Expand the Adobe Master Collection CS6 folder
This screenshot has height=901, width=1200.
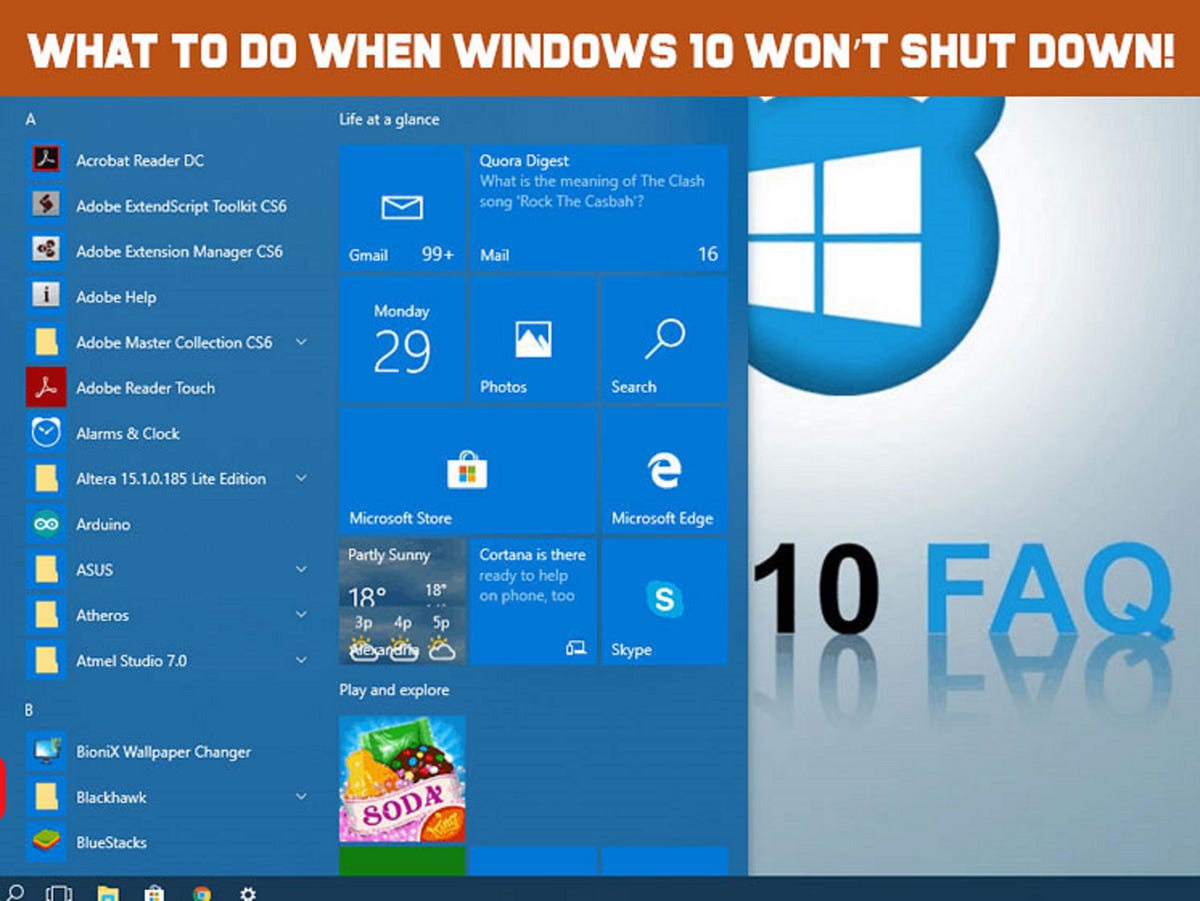click(301, 342)
